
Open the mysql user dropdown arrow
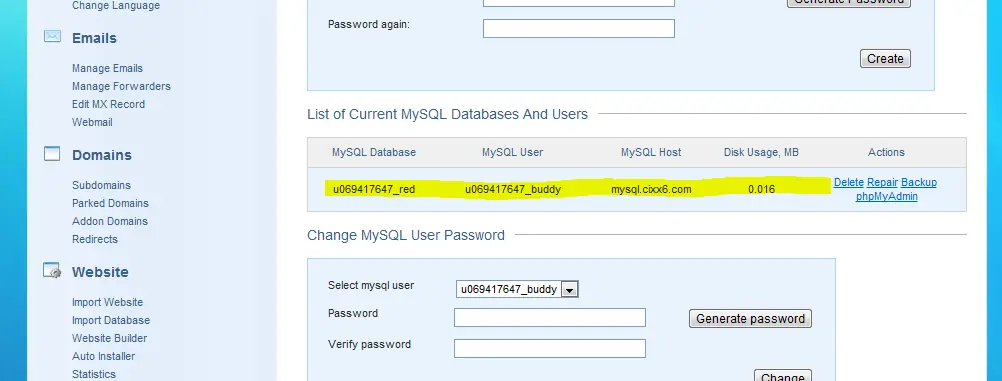[x=570, y=290]
